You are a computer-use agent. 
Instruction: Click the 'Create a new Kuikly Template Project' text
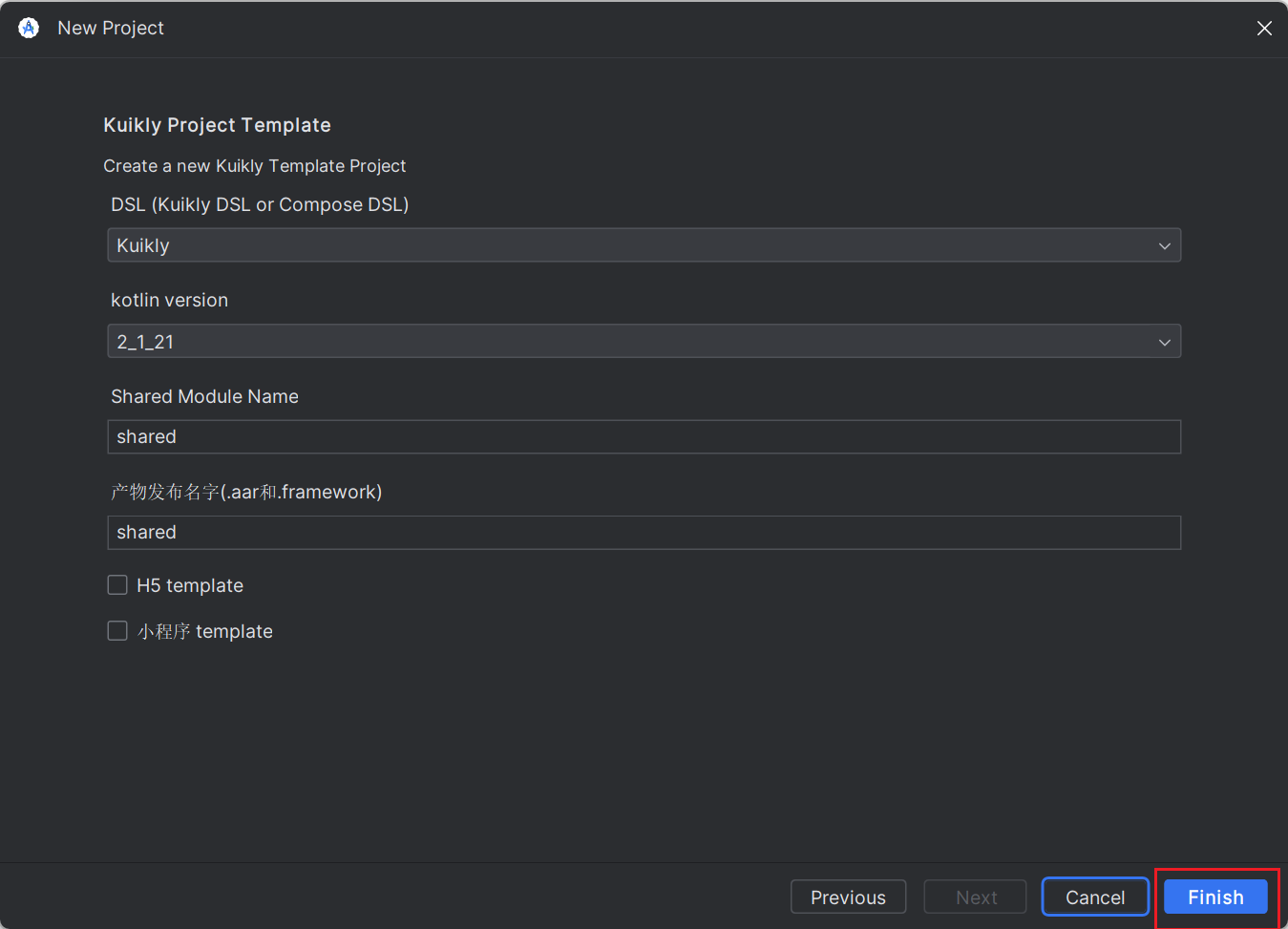click(x=255, y=166)
